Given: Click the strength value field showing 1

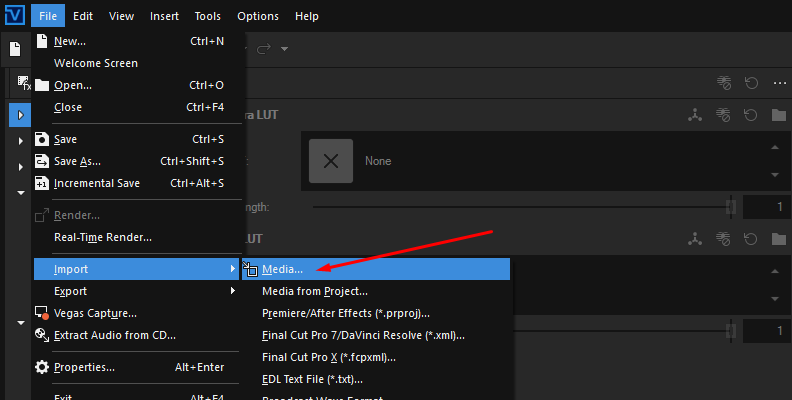Looking at the screenshot, I should (x=767, y=207).
